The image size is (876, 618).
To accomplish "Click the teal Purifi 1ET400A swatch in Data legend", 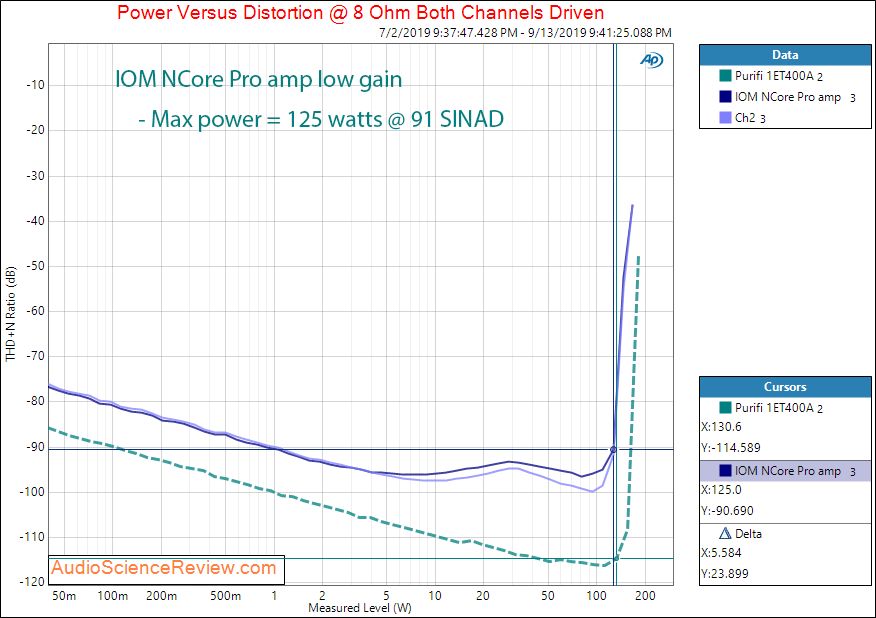I will pos(725,75).
